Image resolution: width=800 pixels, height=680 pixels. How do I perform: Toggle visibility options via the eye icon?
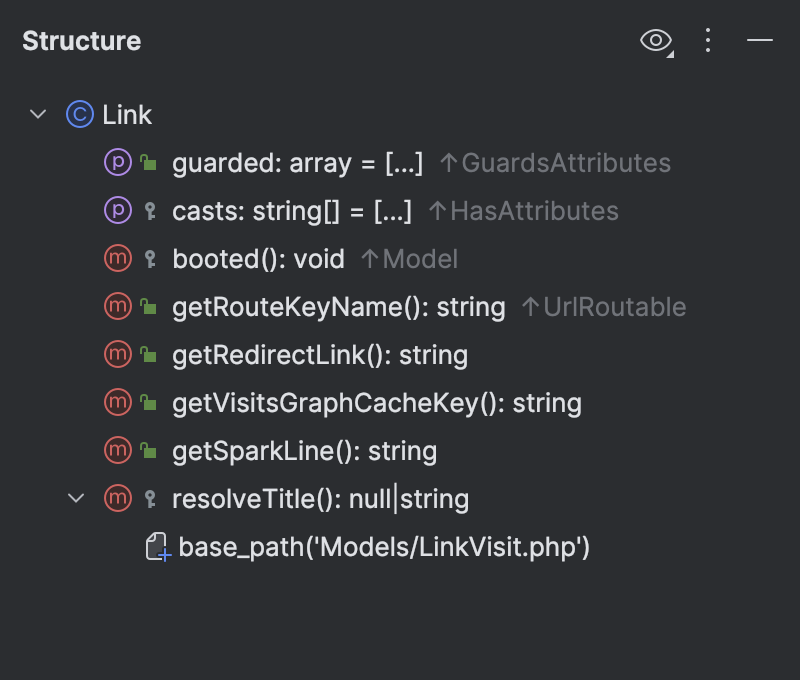pyautogui.click(x=657, y=41)
